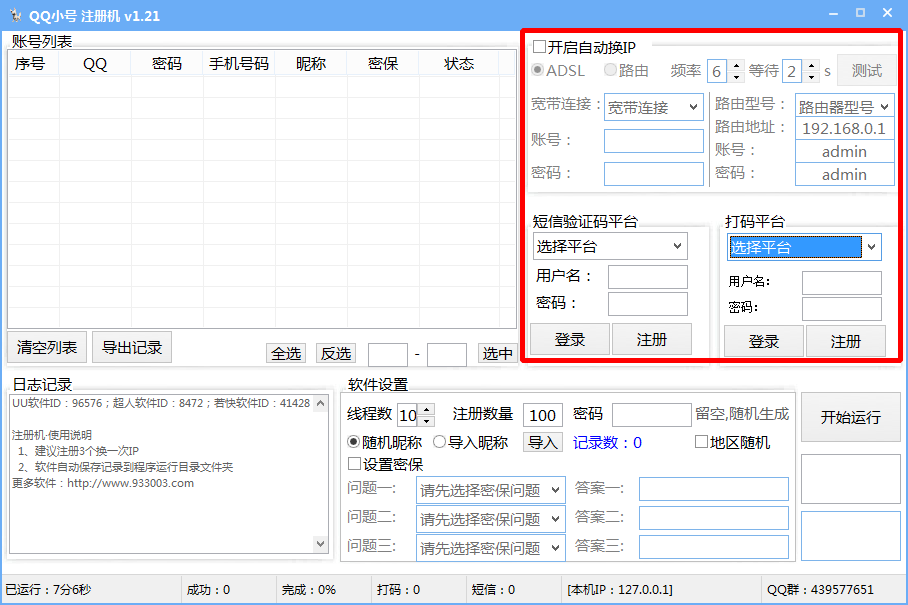Click the 选中 button
The image size is (908, 605).
(x=497, y=353)
